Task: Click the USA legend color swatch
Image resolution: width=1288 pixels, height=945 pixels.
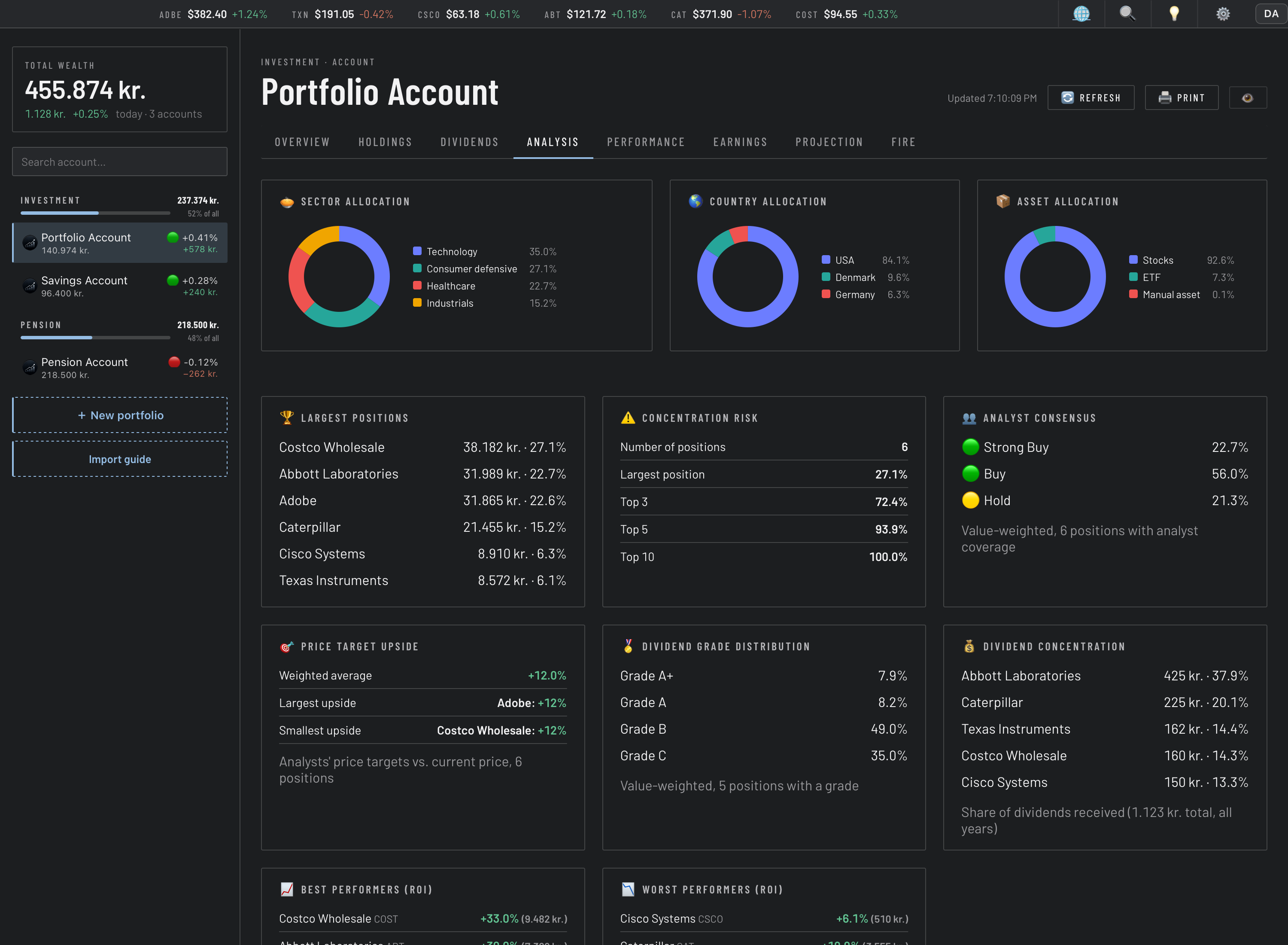Action: tap(826, 260)
